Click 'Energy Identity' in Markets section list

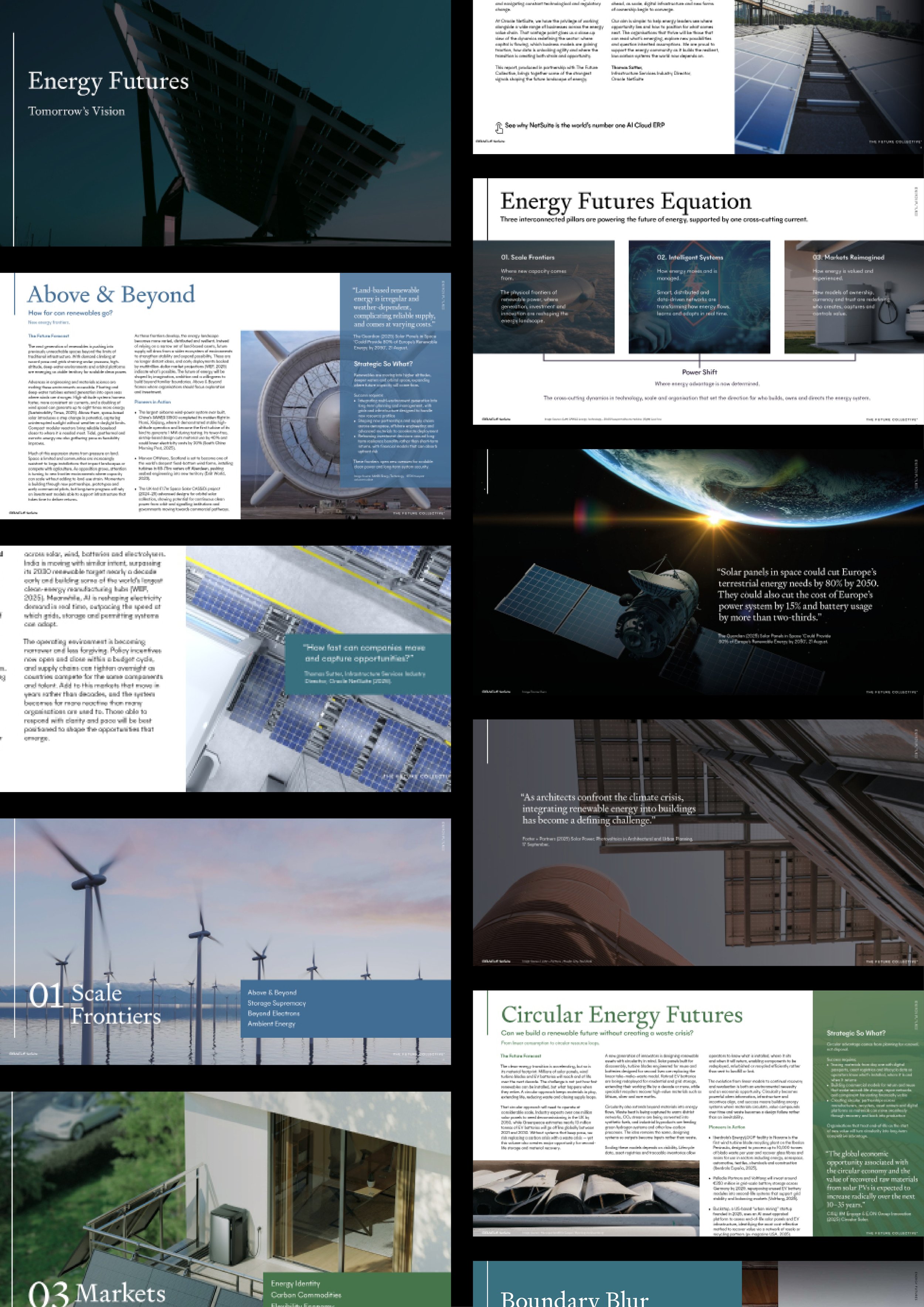point(295,1283)
